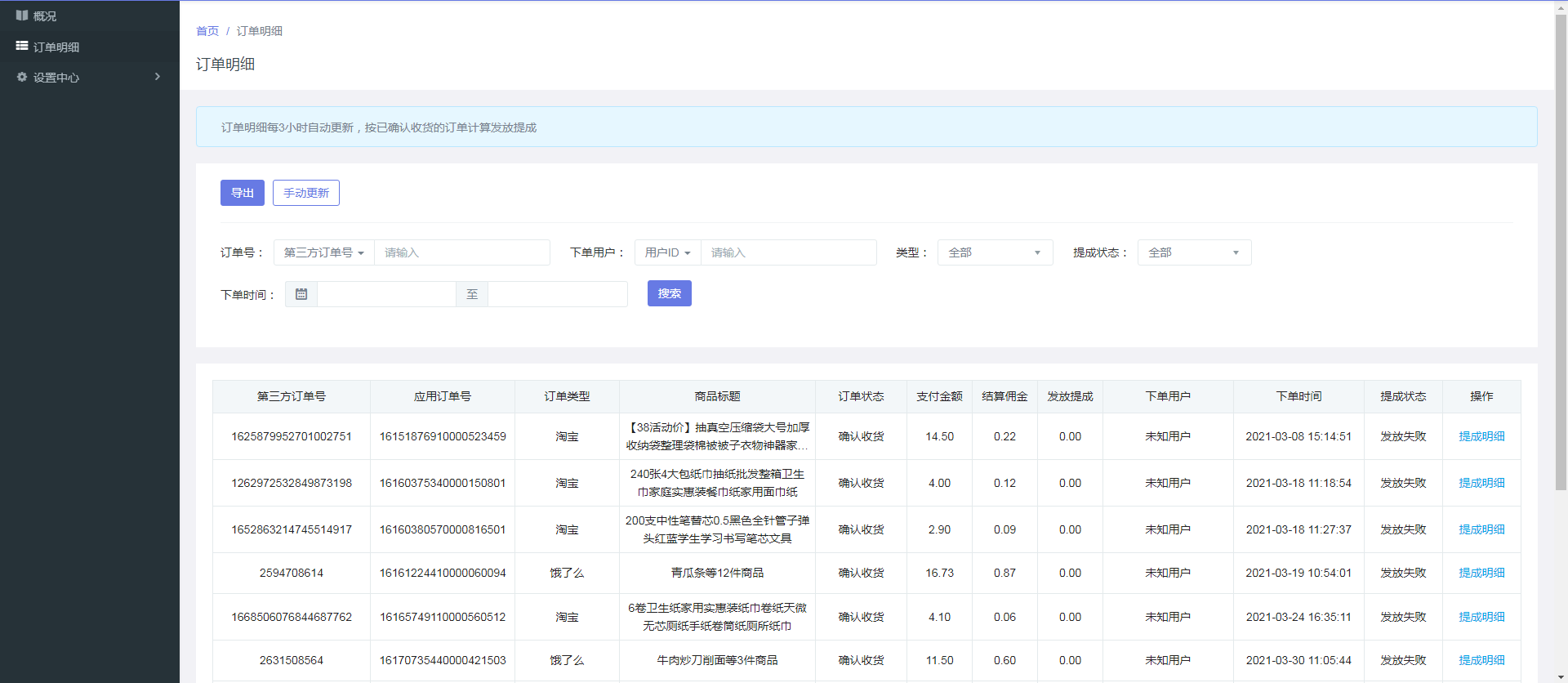Click payment amount 14.50
Image resolution: width=1568 pixels, height=683 pixels.
tap(939, 436)
